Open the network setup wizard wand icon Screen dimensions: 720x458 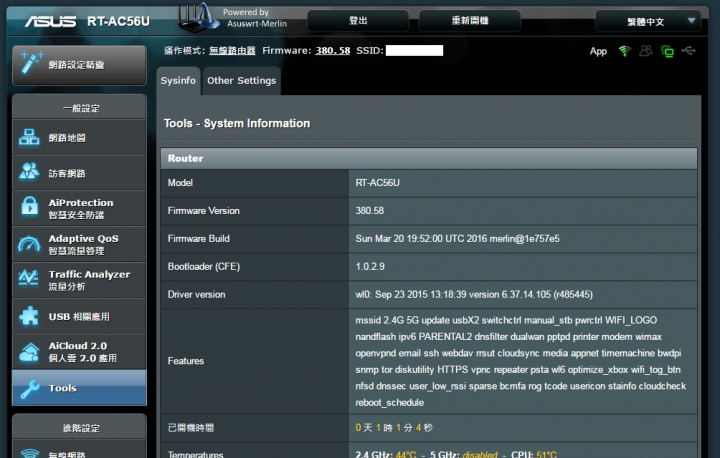tap(31, 62)
